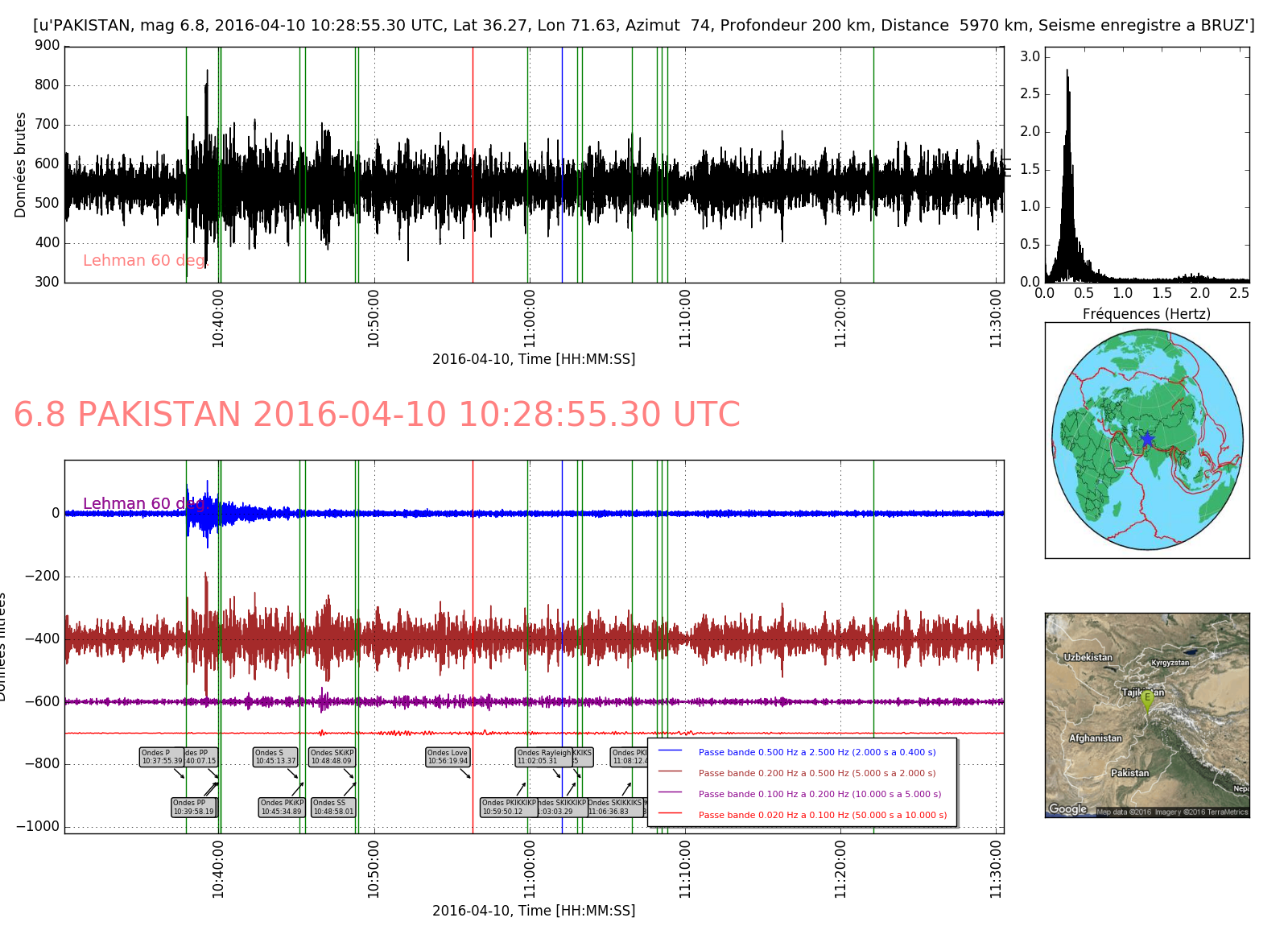Select the 'Ondes P' arrival label

(x=161, y=757)
